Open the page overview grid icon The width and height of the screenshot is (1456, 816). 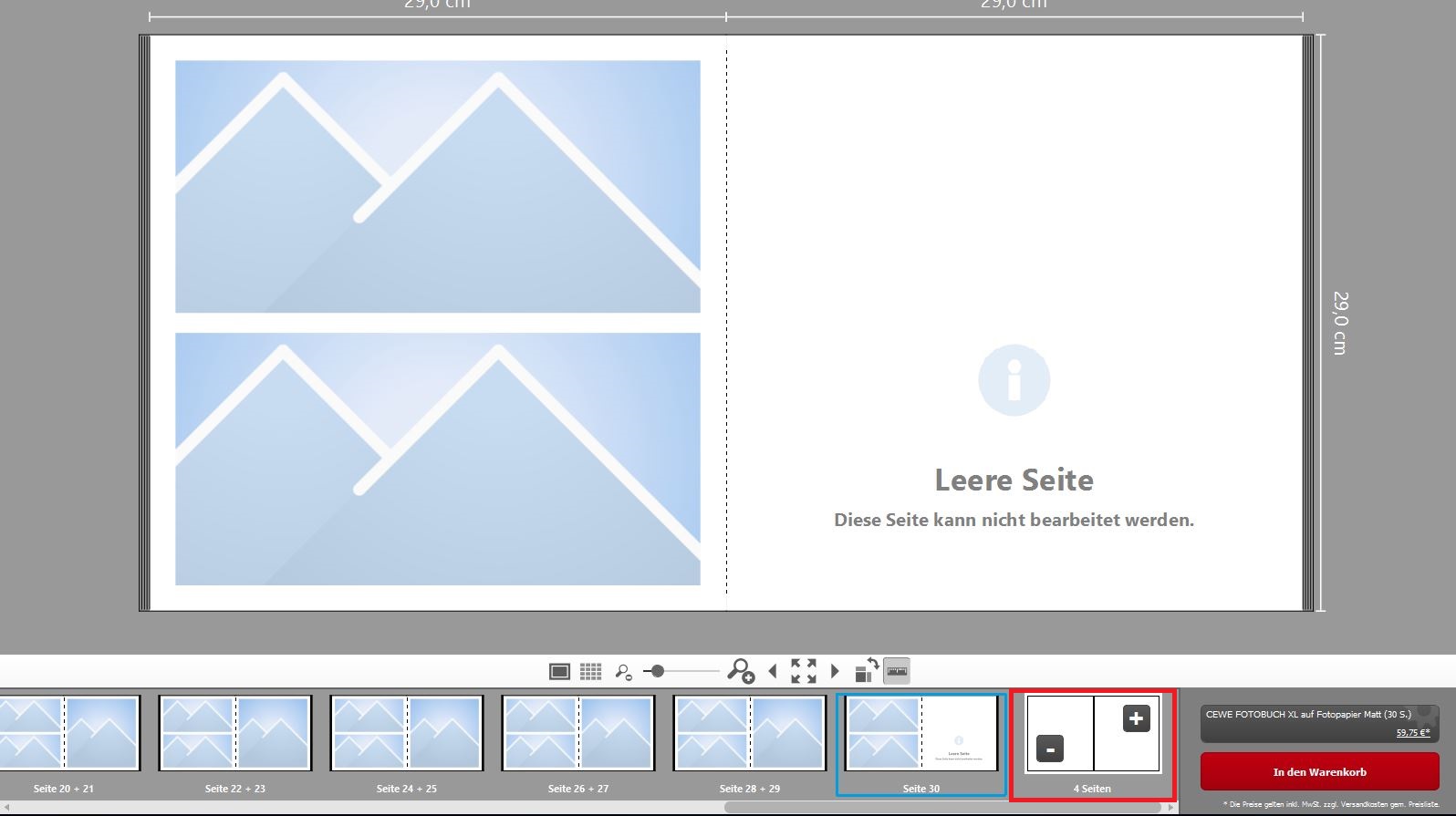(x=591, y=672)
